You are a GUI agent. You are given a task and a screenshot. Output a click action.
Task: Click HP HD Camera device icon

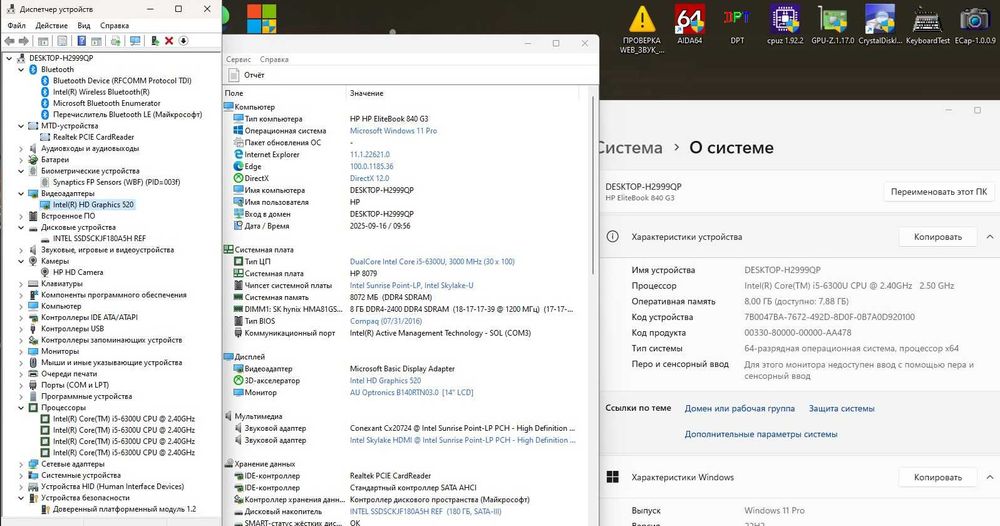tap(45, 272)
